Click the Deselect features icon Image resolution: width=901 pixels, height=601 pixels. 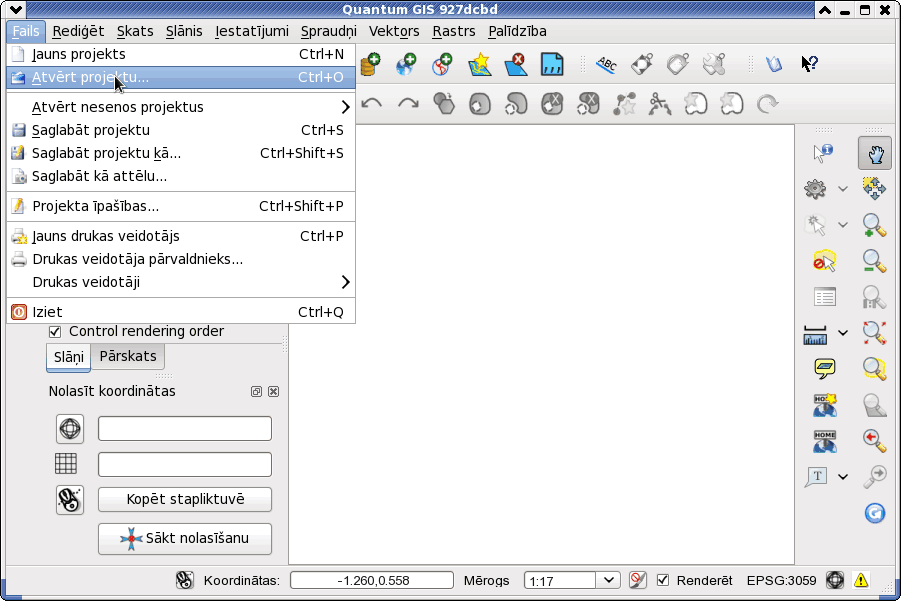(824, 261)
